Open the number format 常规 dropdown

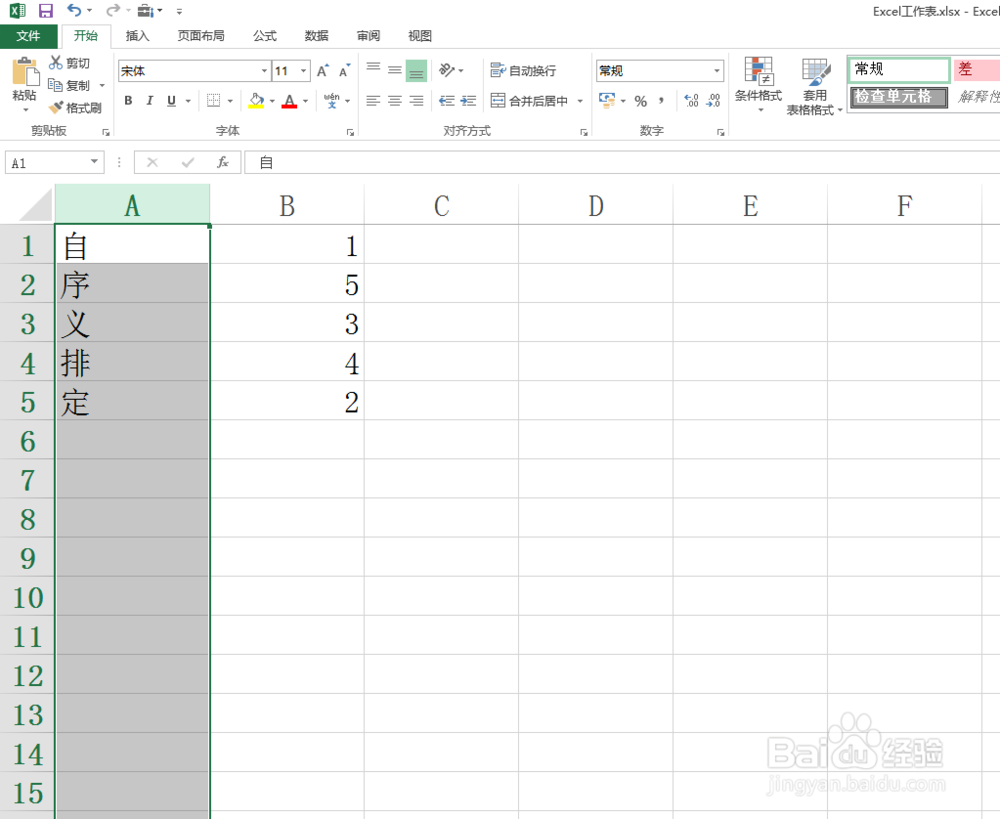coord(717,71)
